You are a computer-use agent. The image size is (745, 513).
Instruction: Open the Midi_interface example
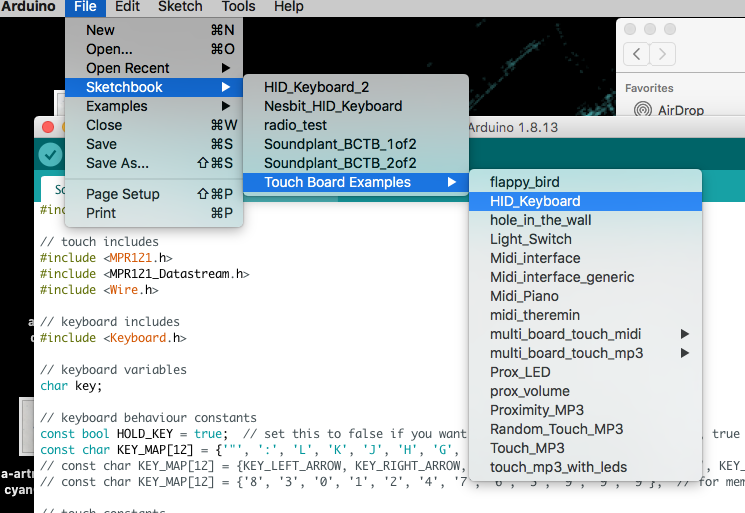(x=585, y=258)
